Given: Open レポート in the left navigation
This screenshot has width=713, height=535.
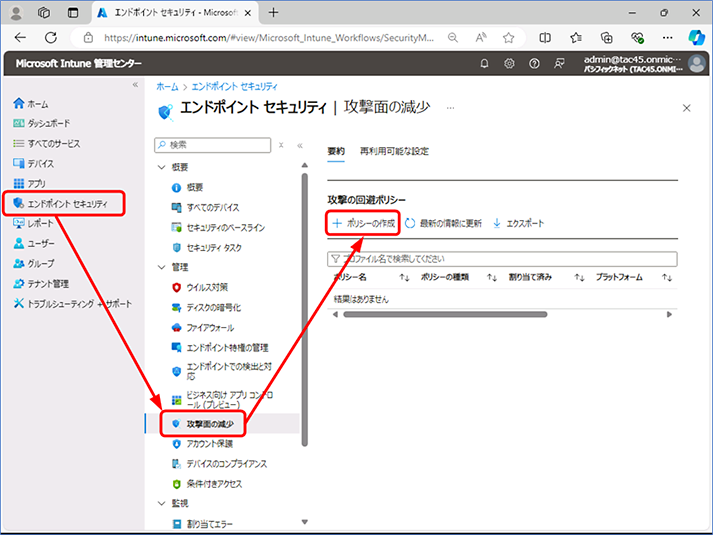Looking at the screenshot, I should (34, 223).
